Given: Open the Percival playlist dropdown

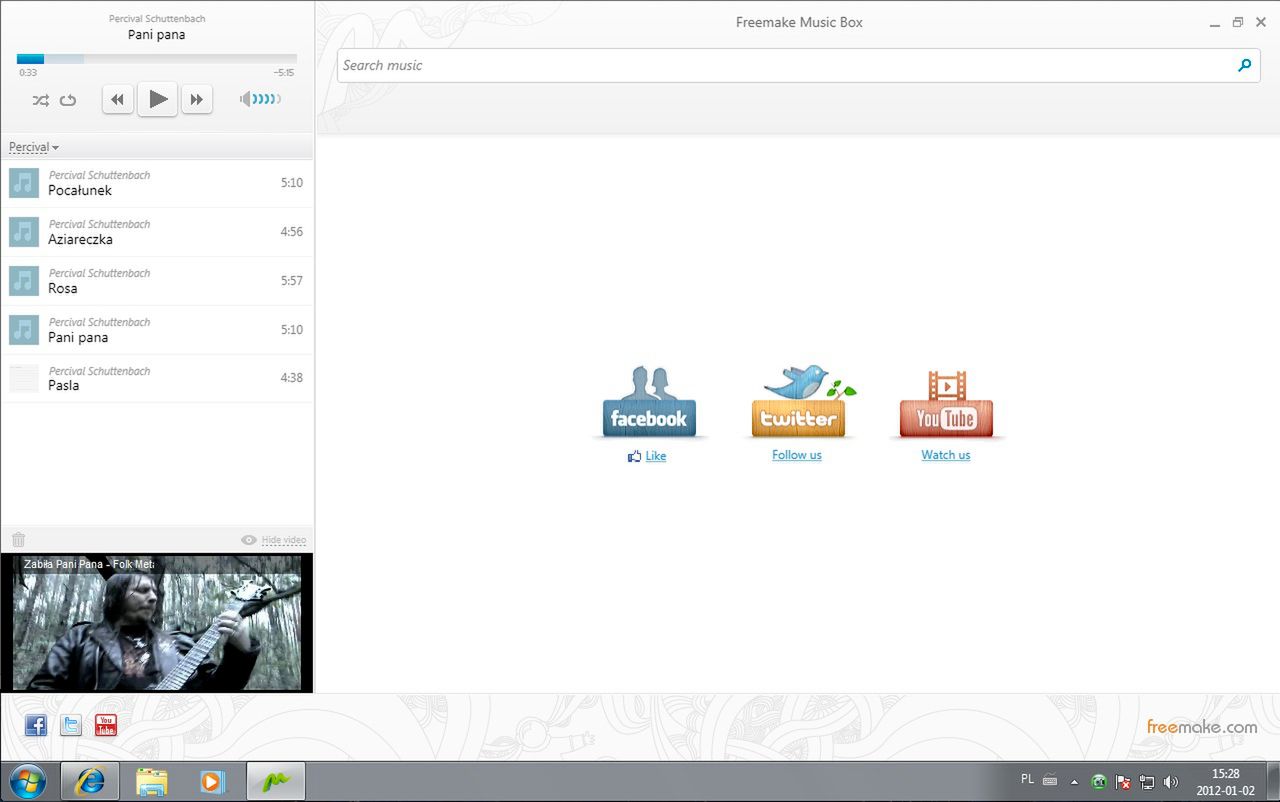Looking at the screenshot, I should 34,147.
